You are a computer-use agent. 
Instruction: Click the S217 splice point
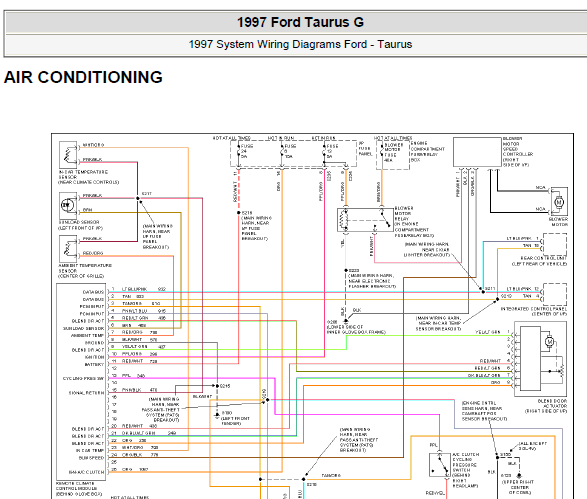(137, 198)
